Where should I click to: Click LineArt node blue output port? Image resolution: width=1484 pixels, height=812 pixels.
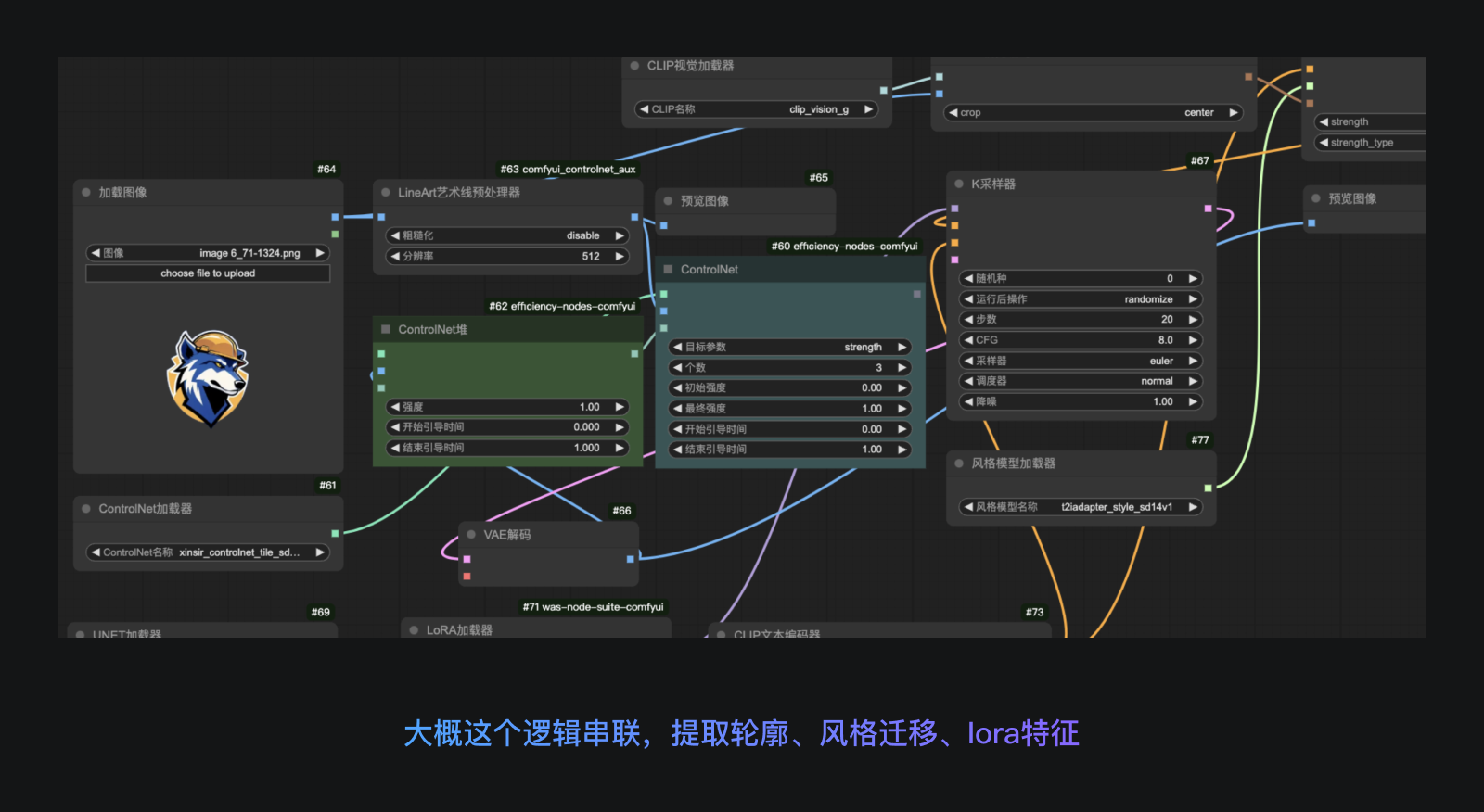point(634,217)
